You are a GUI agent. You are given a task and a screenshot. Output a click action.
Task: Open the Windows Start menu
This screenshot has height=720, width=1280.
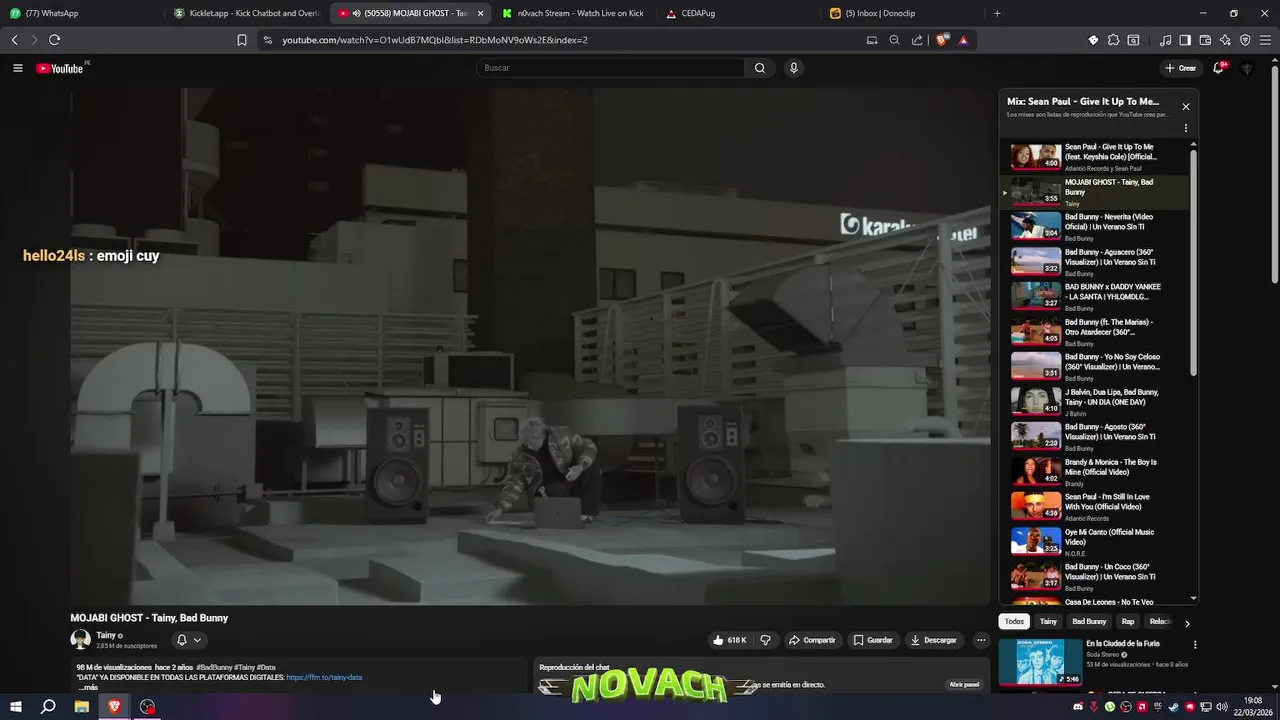tap(15, 707)
